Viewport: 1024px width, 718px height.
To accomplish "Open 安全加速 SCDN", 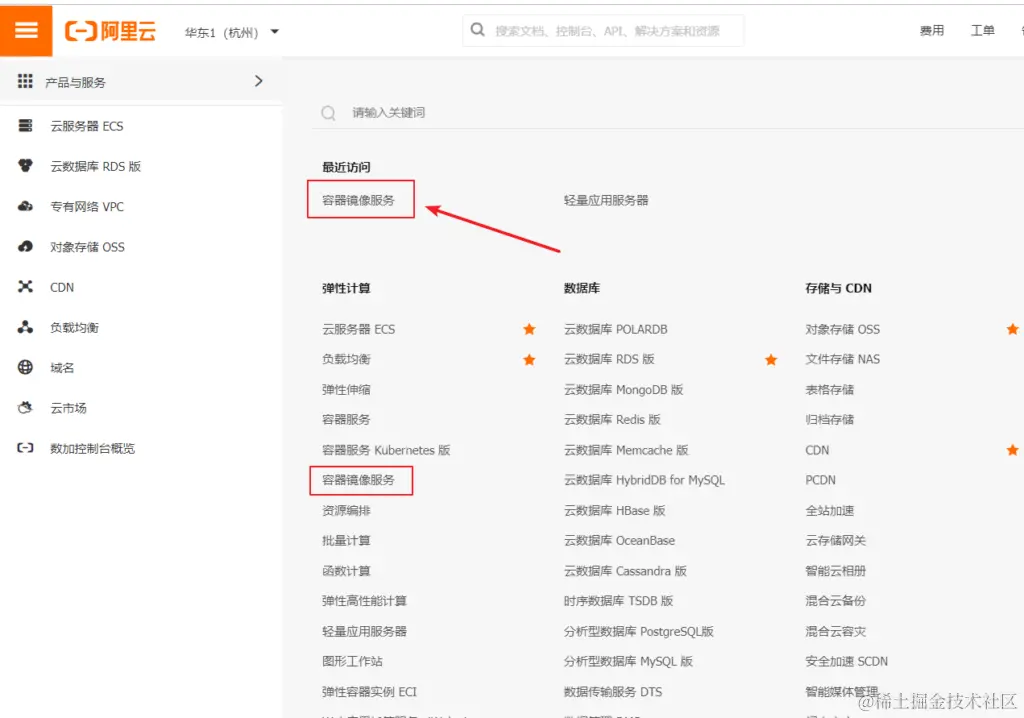I will click(846, 661).
